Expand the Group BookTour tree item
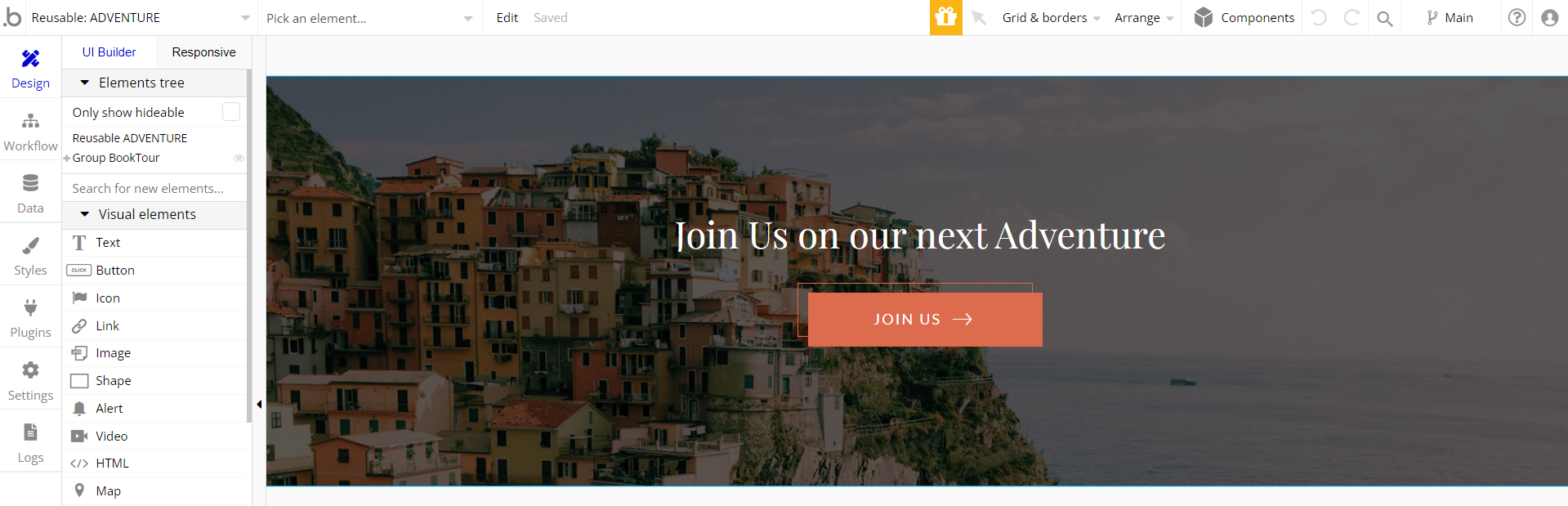The height and width of the screenshot is (506, 1568). click(67, 159)
